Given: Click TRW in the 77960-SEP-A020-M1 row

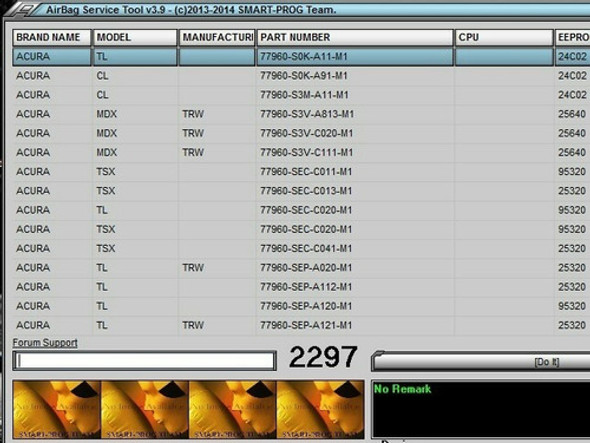Looking at the screenshot, I should click(x=193, y=268).
